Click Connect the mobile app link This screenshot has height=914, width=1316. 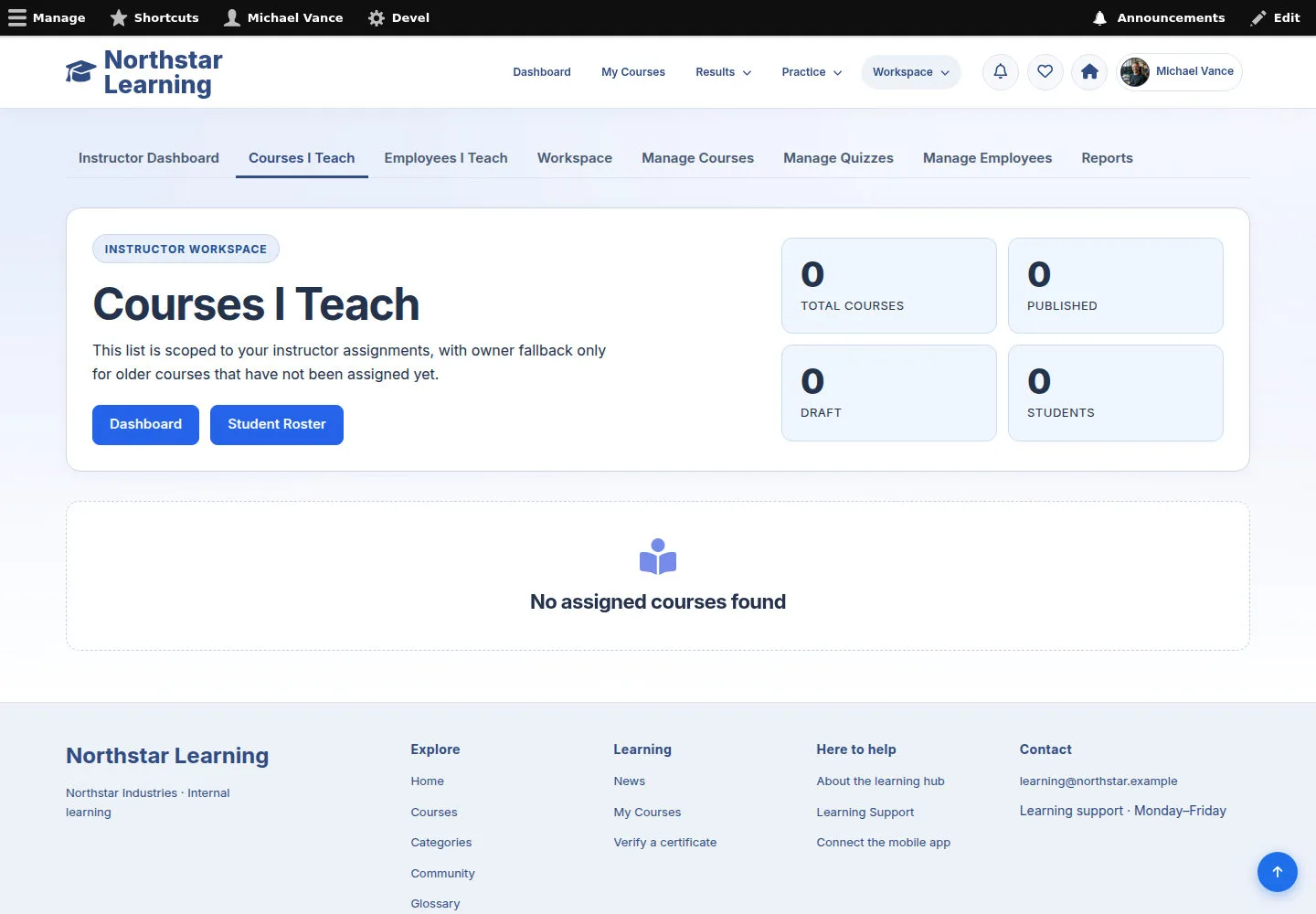click(884, 843)
